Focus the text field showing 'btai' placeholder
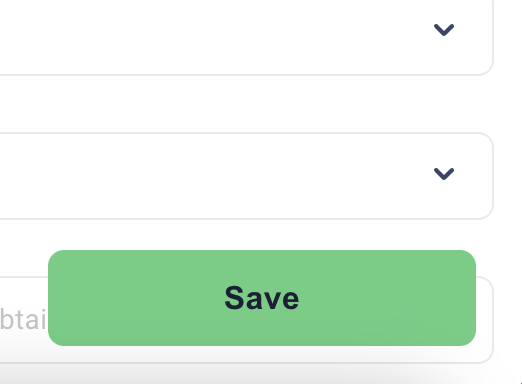This screenshot has height=384, width=522. 23,320
